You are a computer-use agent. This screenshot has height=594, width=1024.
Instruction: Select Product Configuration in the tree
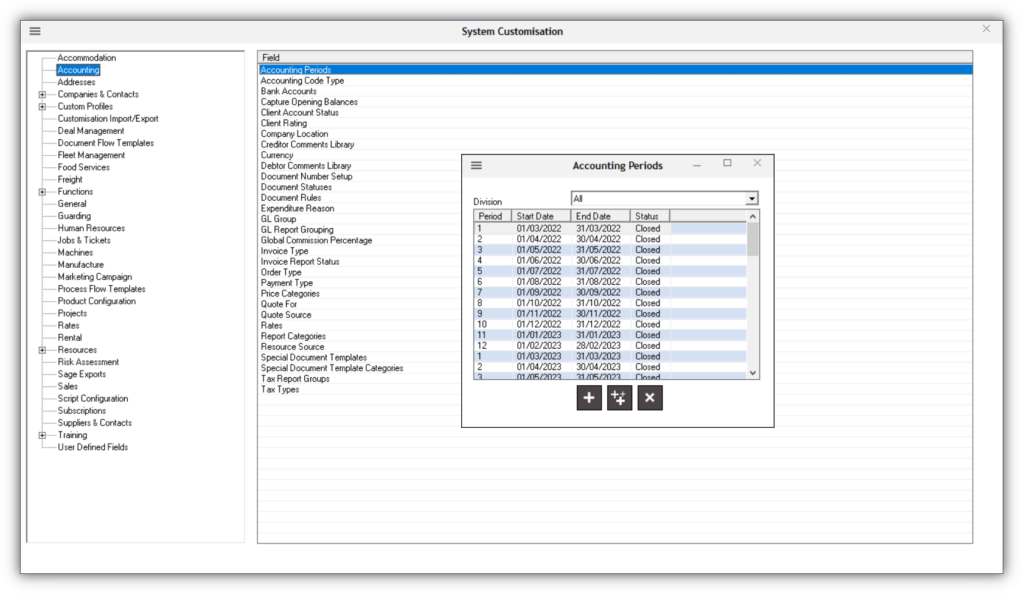(97, 302)
